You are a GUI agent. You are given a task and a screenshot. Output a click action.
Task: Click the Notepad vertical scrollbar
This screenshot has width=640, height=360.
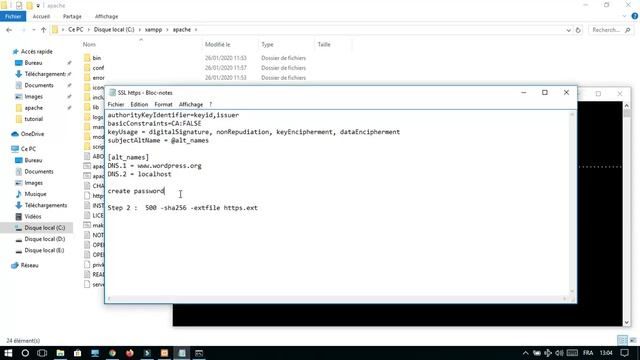(x=572, y=202)
